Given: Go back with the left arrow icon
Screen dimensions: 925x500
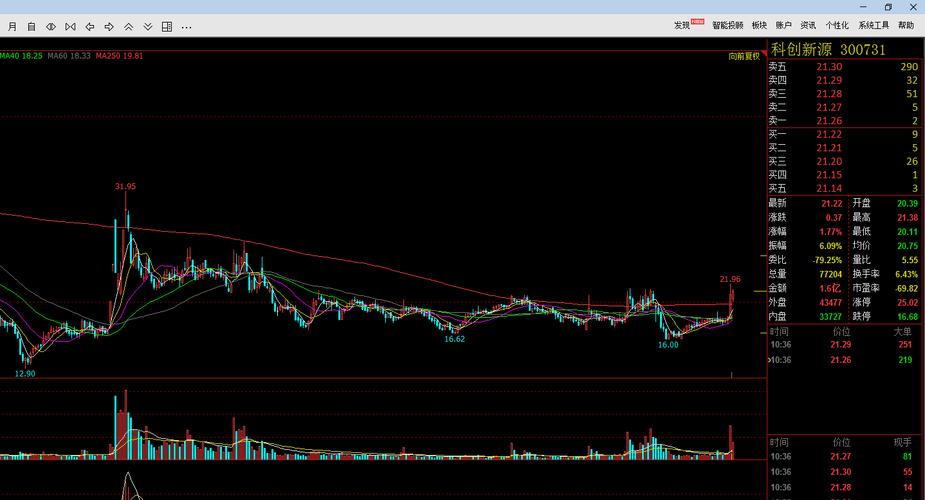Looking at the screenshot, I should tap(90, 26).
